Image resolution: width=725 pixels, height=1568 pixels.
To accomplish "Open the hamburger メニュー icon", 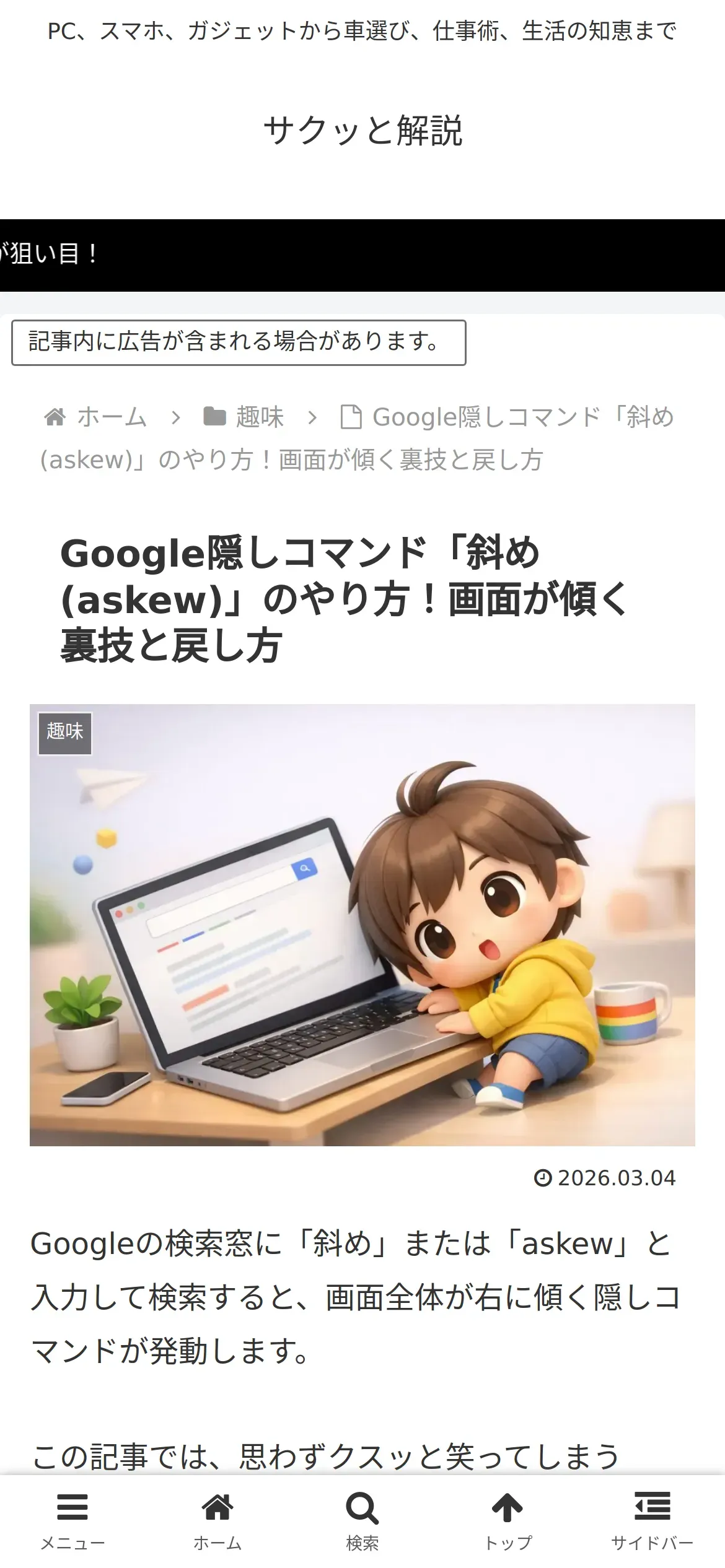I will [72, 1508].
